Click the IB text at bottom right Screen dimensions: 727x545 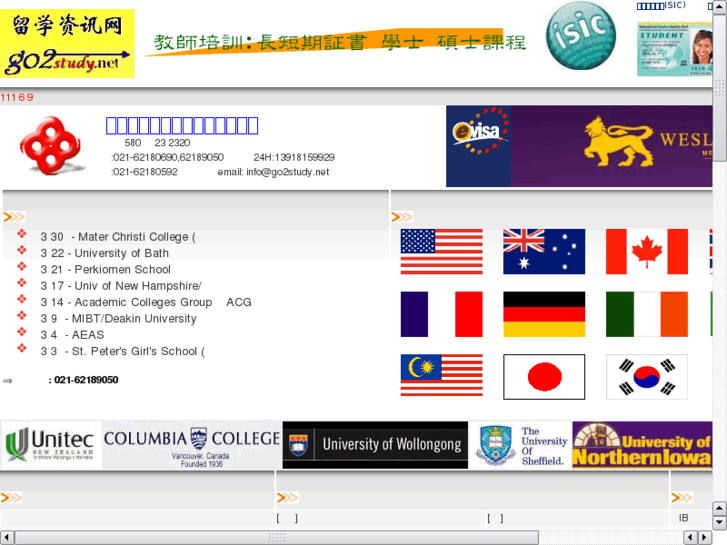click(x=683, y=518)
